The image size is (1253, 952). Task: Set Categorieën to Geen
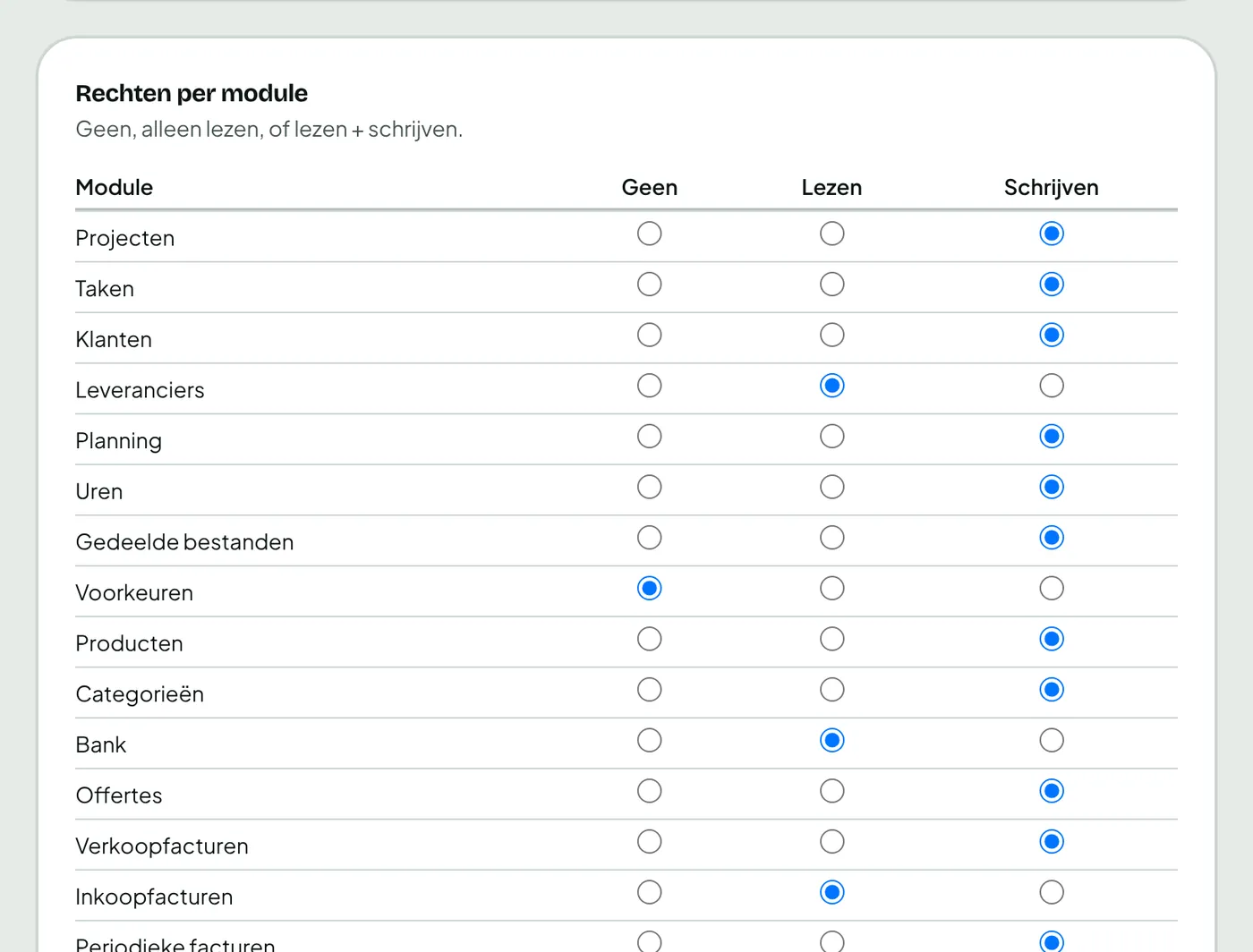(x=650, y=690)
